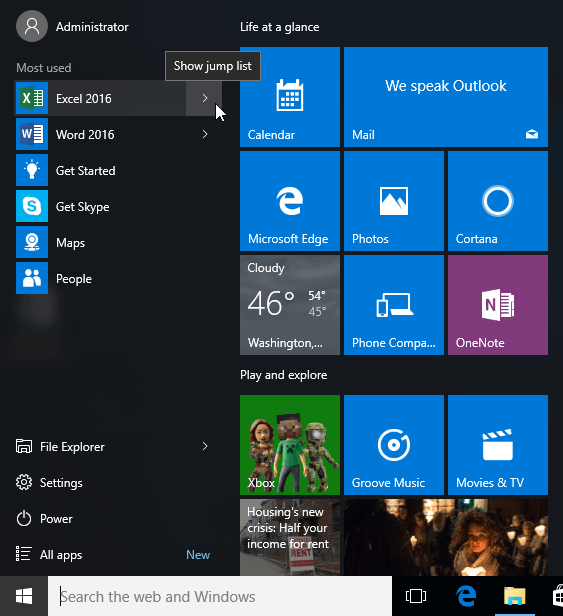The width and height of the screenshot is (563, 616).
Task: Show the jump list for Excel 2016
Action: click(x=204, y=98)
